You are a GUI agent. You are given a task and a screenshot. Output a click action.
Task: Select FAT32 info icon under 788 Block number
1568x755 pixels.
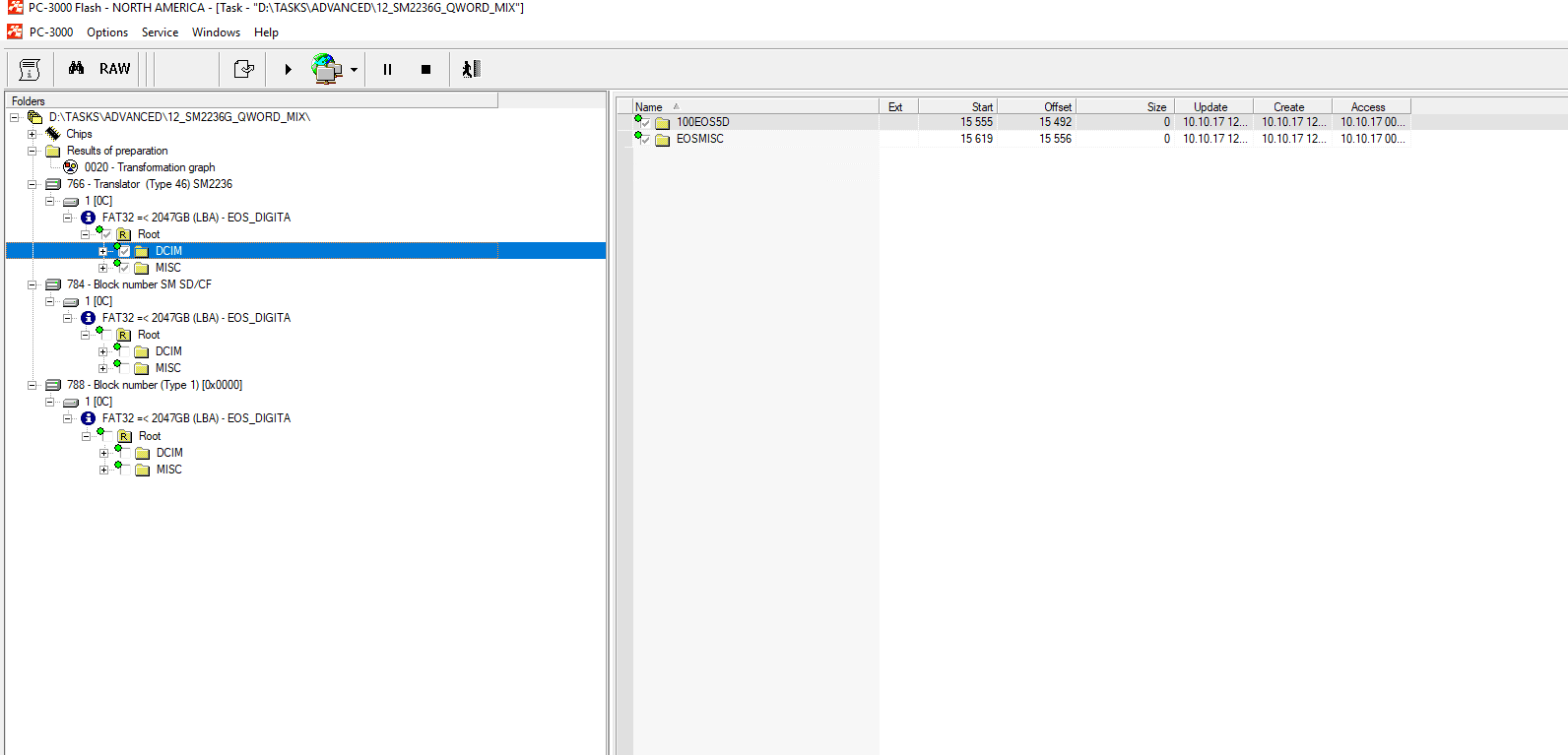pos(89,418)
